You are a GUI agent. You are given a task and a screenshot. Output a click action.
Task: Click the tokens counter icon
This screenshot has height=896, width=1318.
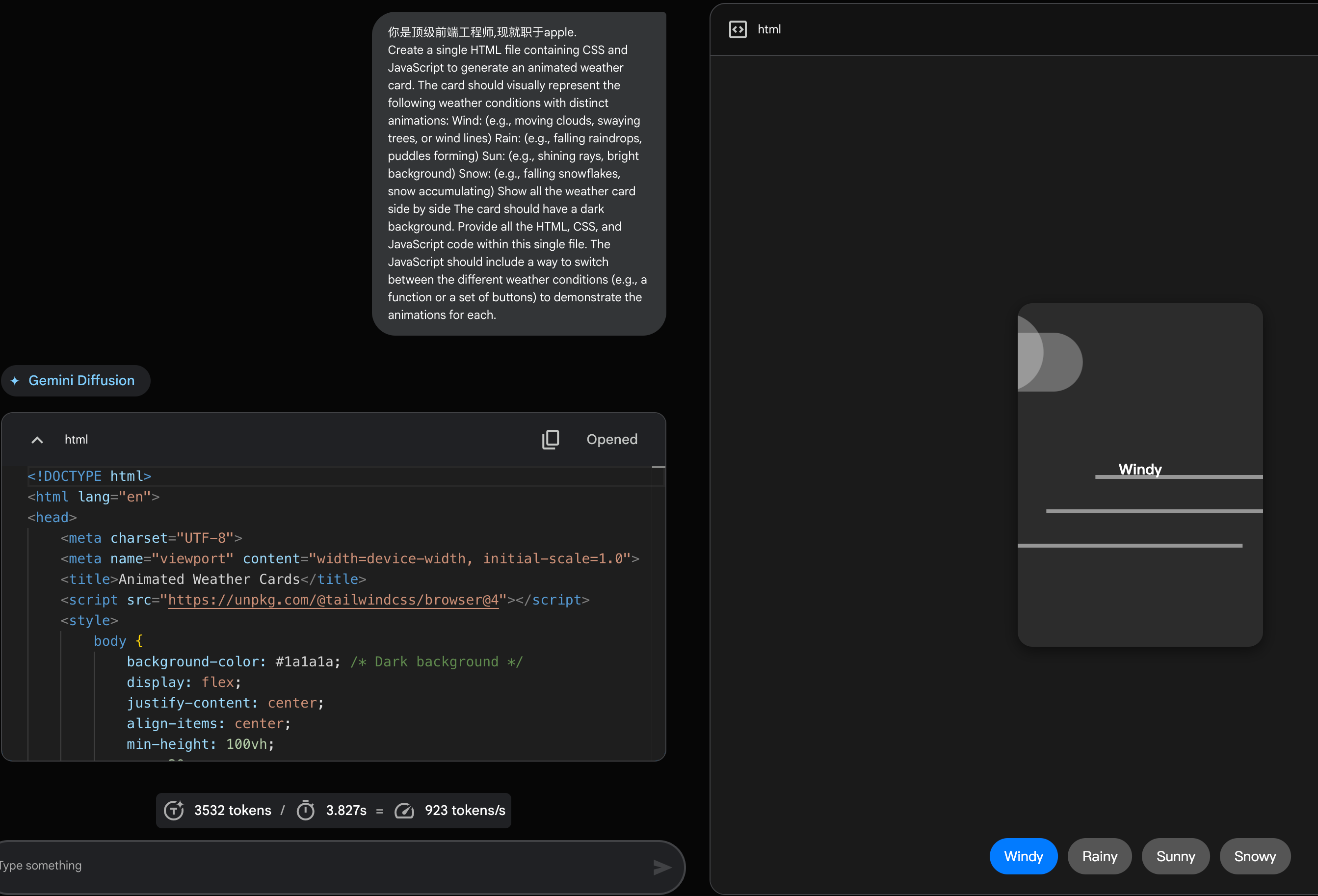pyautogui.click(x=174, y=810)
